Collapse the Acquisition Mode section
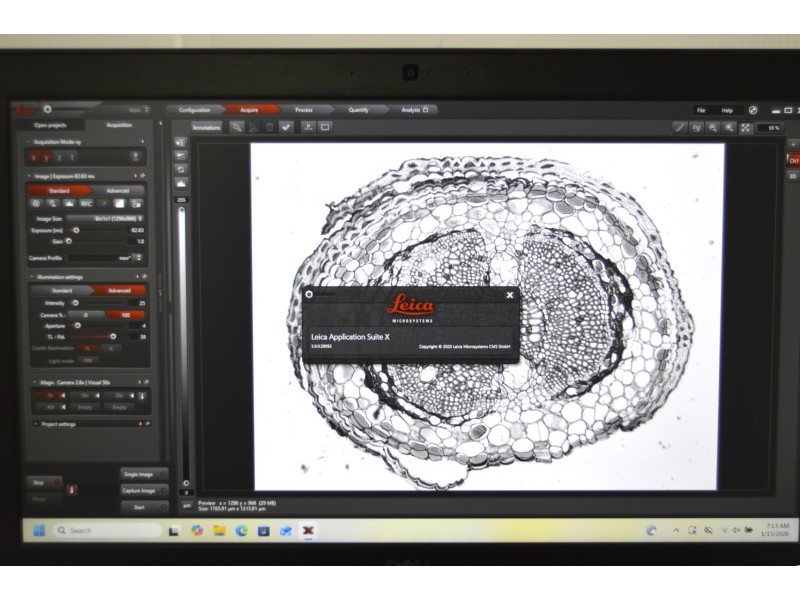The width and height of the screenshot is (800, 600). (x=28, y=142)
